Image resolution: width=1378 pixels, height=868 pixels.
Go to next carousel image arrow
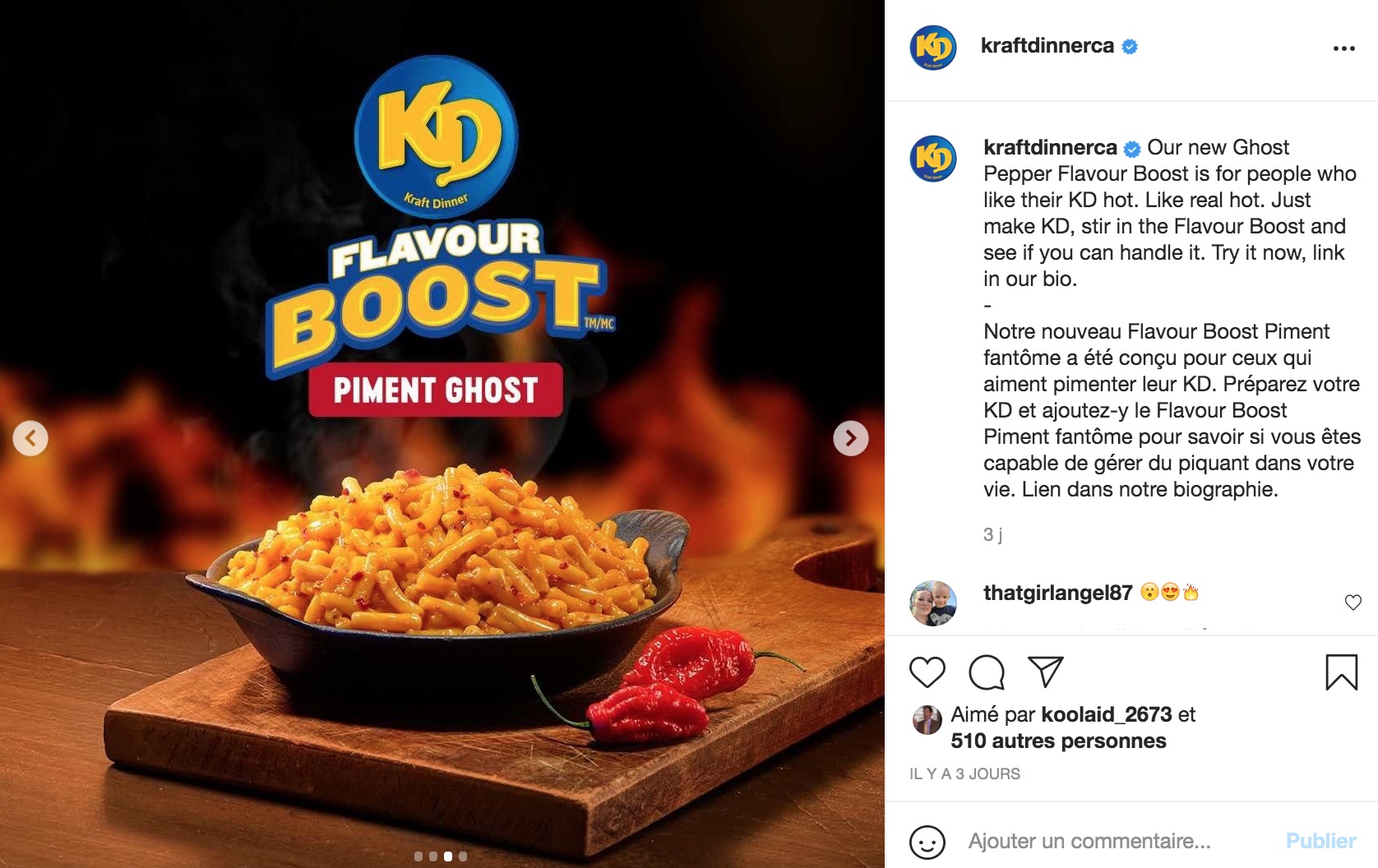click(x=850, y=438)
